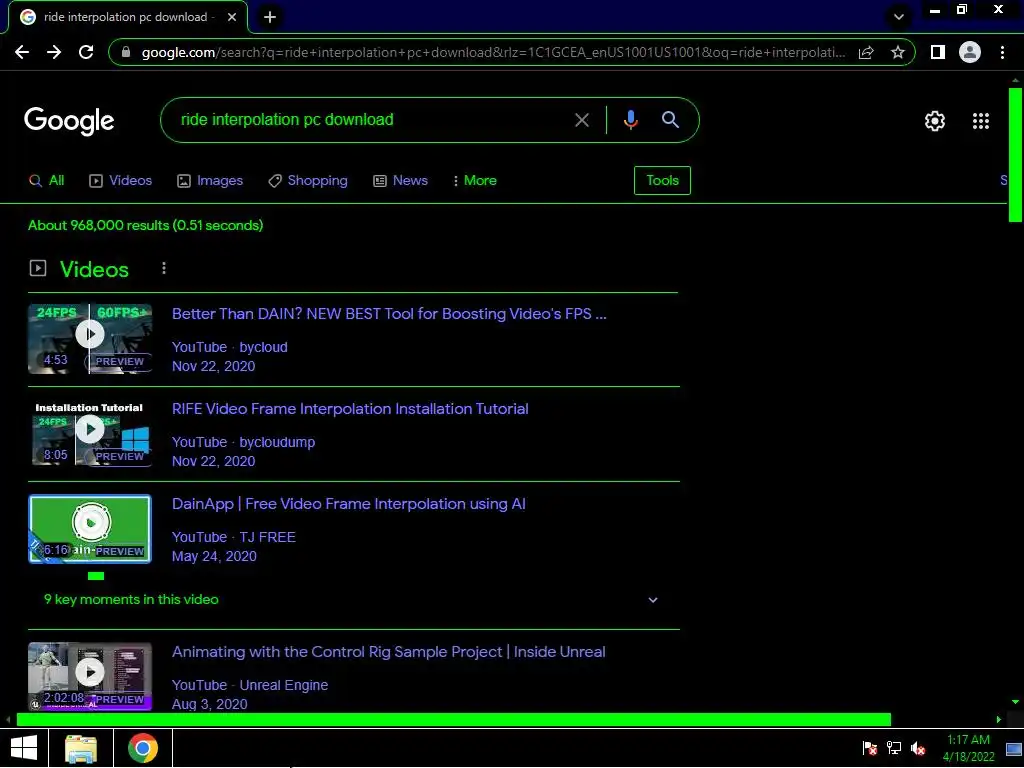Viewport: 1024px width, 768px height.
Task: Expand the More search categories menu
Action: (475, 181)
